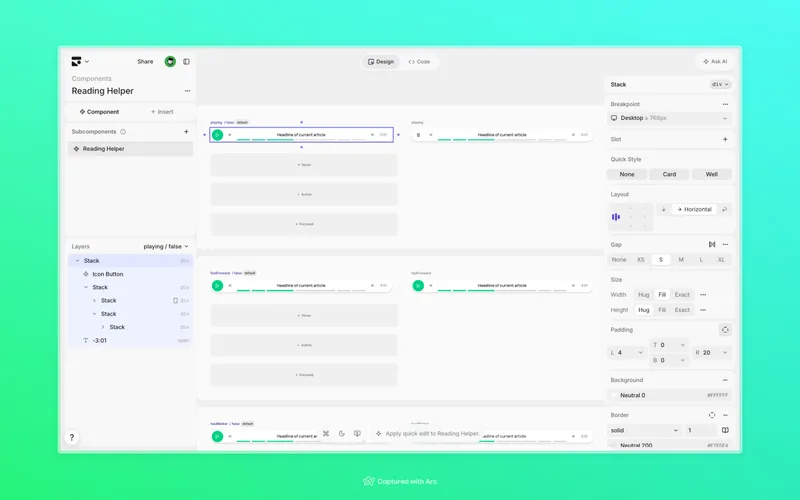Click the user avatar icon
Image resolution: width=800 pixels, height=500 pixels.
(170, 61)
